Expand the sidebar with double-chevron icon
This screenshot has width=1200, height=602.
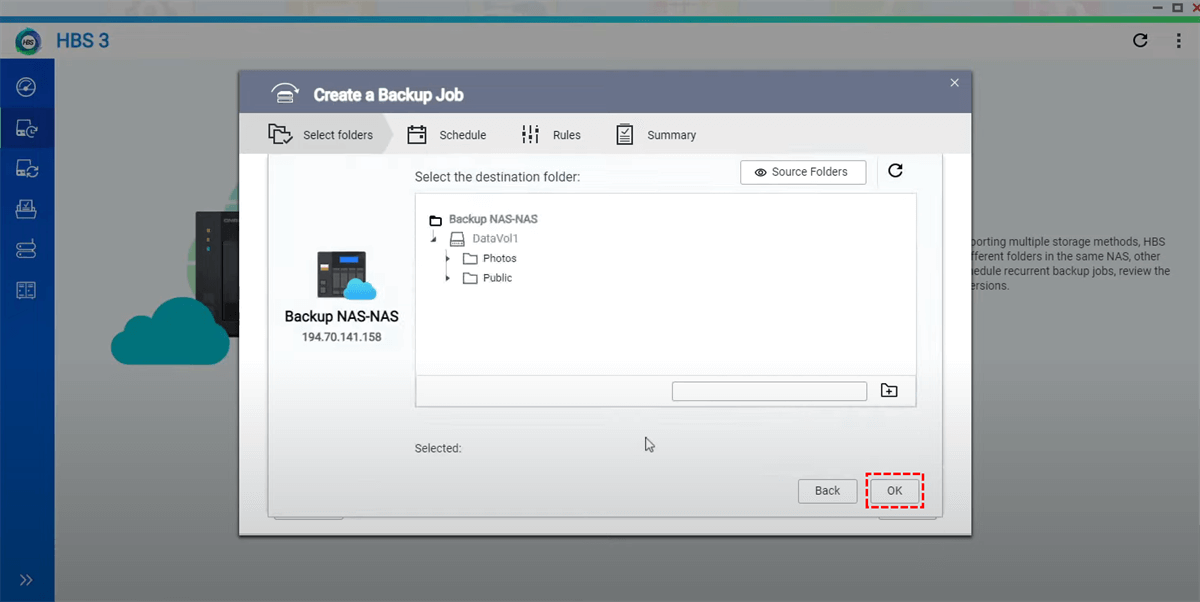click(x=27, y=580)
